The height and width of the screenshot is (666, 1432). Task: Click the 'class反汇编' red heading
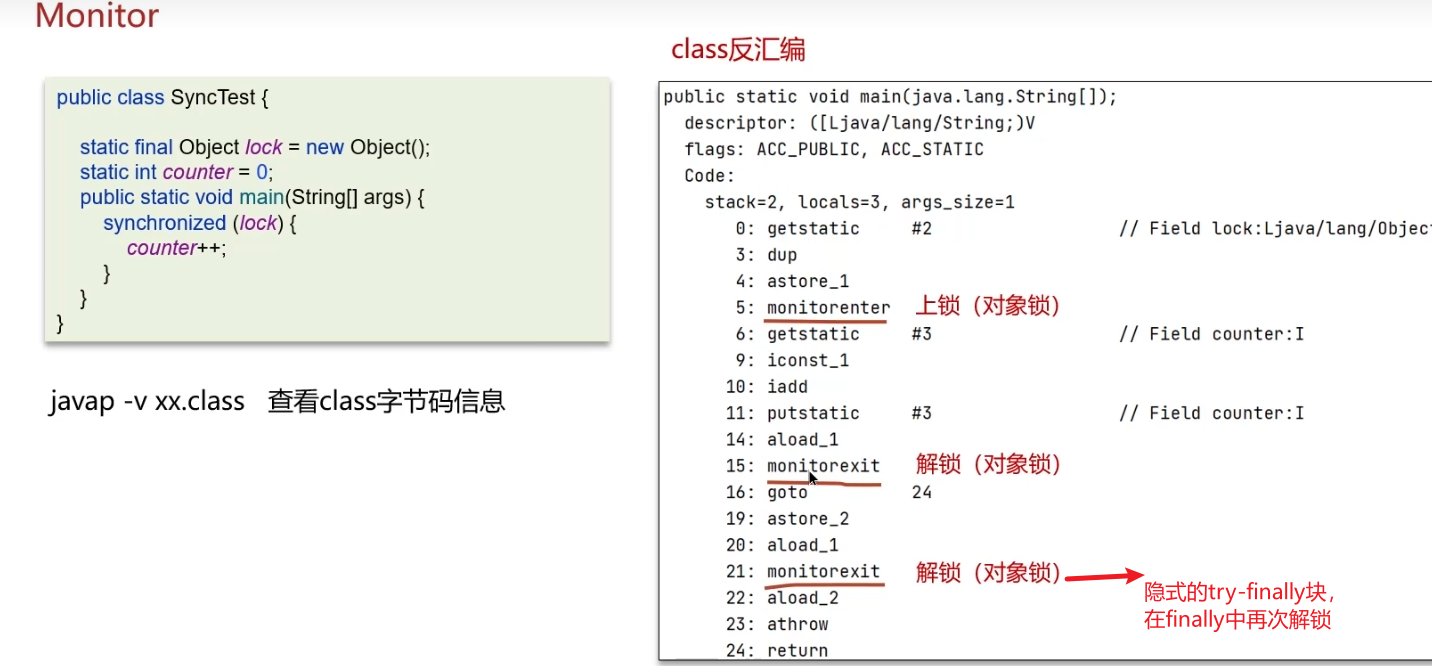[x=738, y=49]
